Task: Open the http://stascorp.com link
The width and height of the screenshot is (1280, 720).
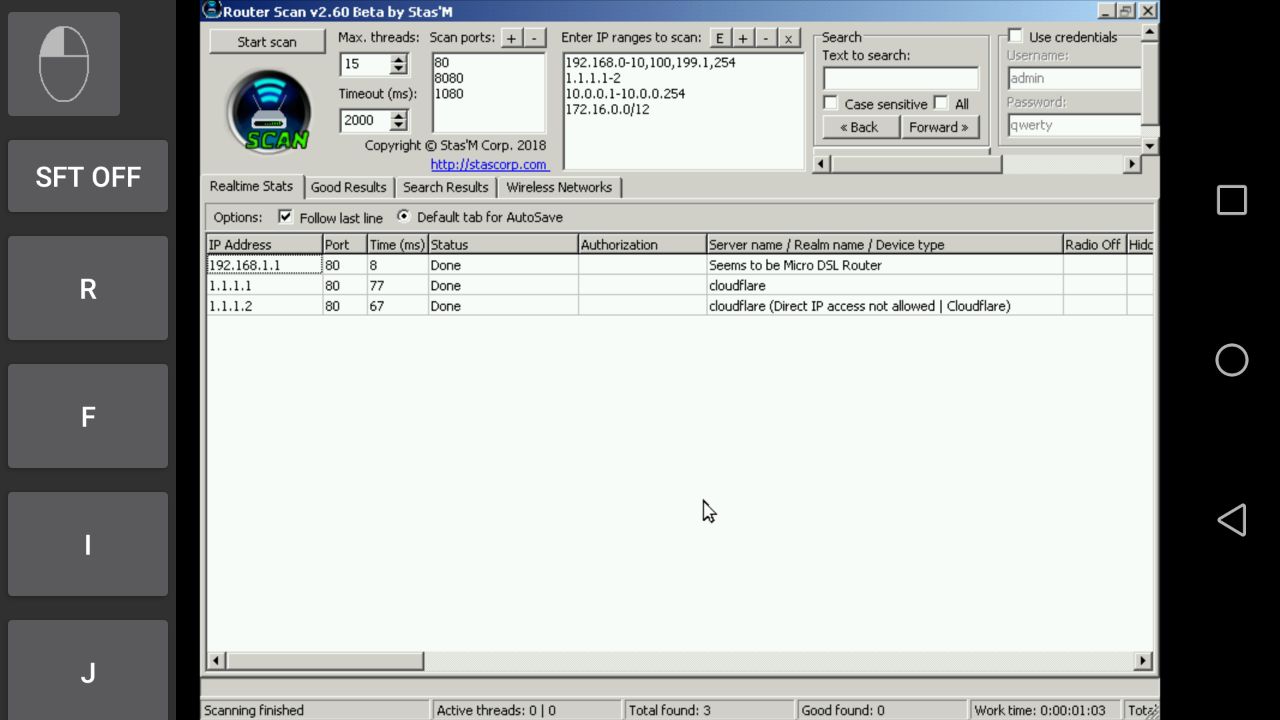Action: click(x=489, y=164)
